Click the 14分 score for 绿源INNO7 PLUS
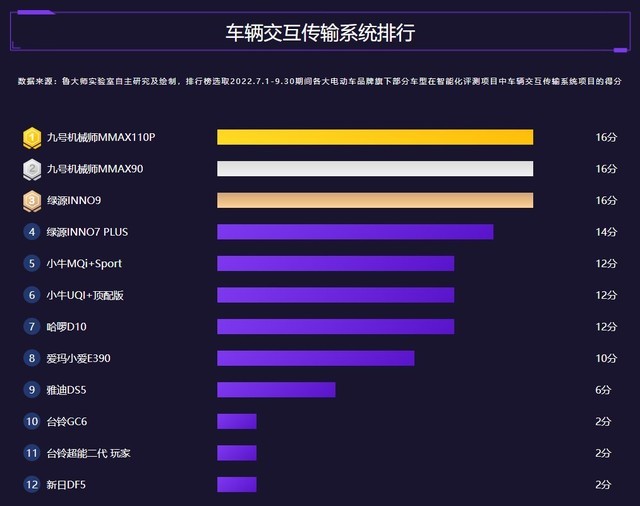The height and width of the screenshot is (506, 640). (604, 232)
